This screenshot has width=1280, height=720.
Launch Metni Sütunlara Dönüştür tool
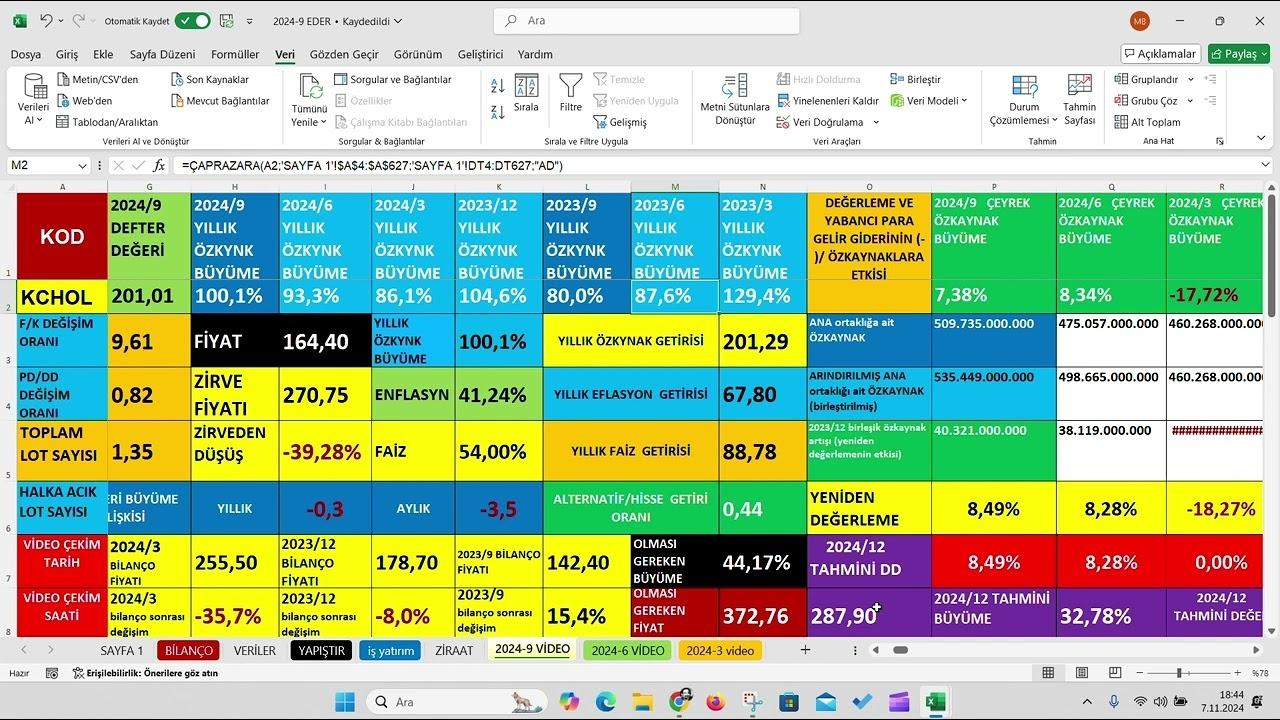735,99
